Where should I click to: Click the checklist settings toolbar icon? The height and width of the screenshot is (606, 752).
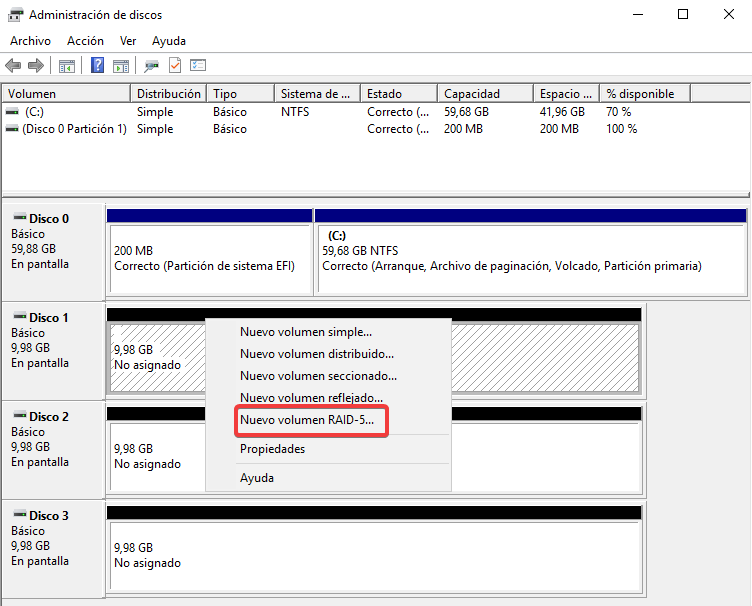pos(198,66)
